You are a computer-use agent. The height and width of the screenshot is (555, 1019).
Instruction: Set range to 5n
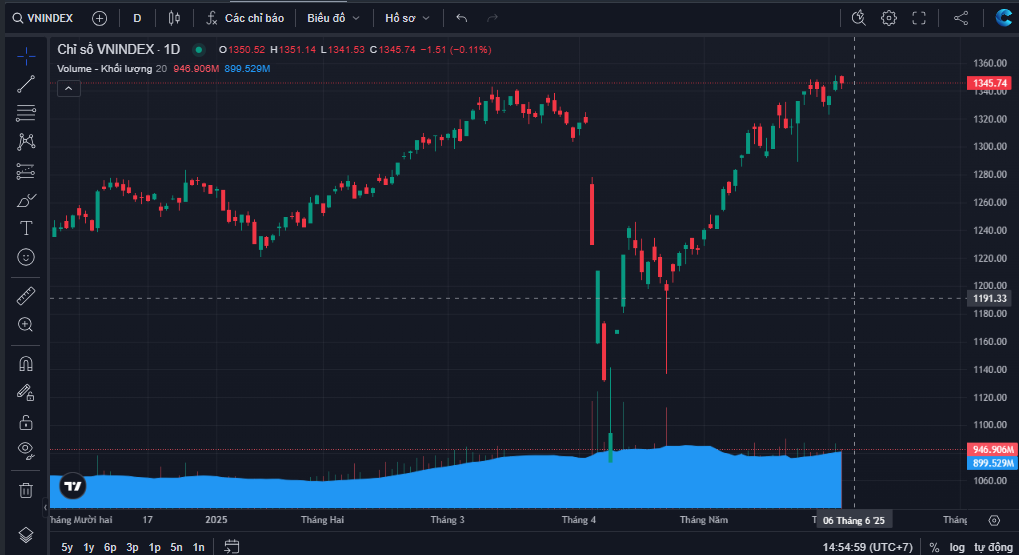pyautogui.click(x=177, y=547)
